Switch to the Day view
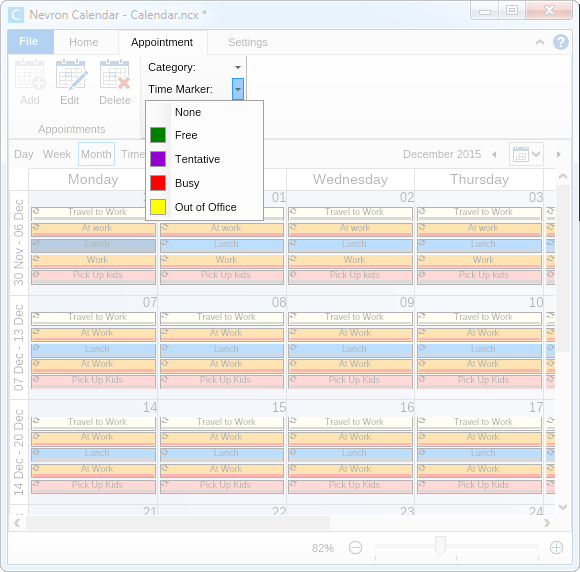Screen dimensions: 580x572 coord(24,154)
